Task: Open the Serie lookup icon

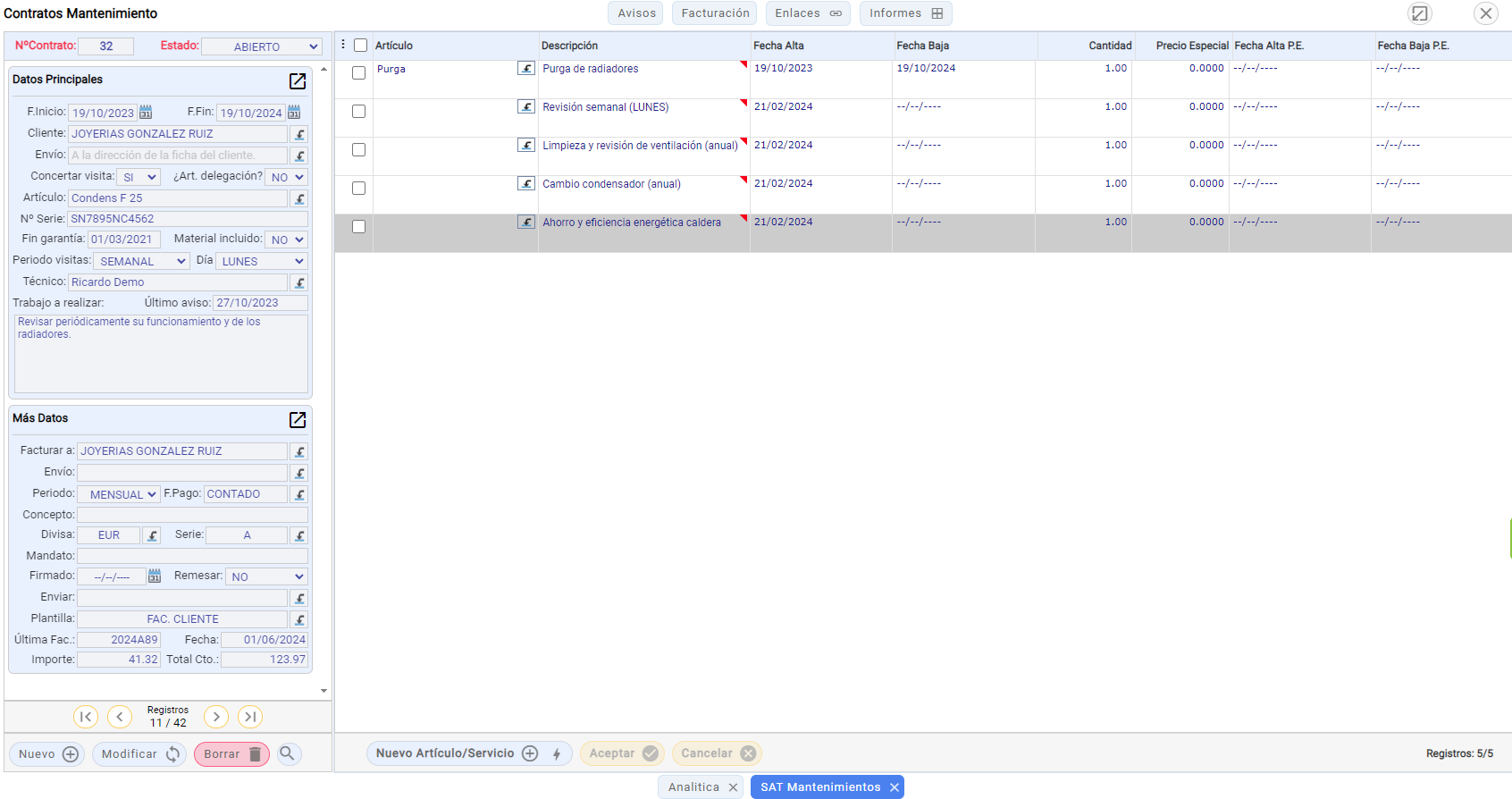Action: (299, 535)
